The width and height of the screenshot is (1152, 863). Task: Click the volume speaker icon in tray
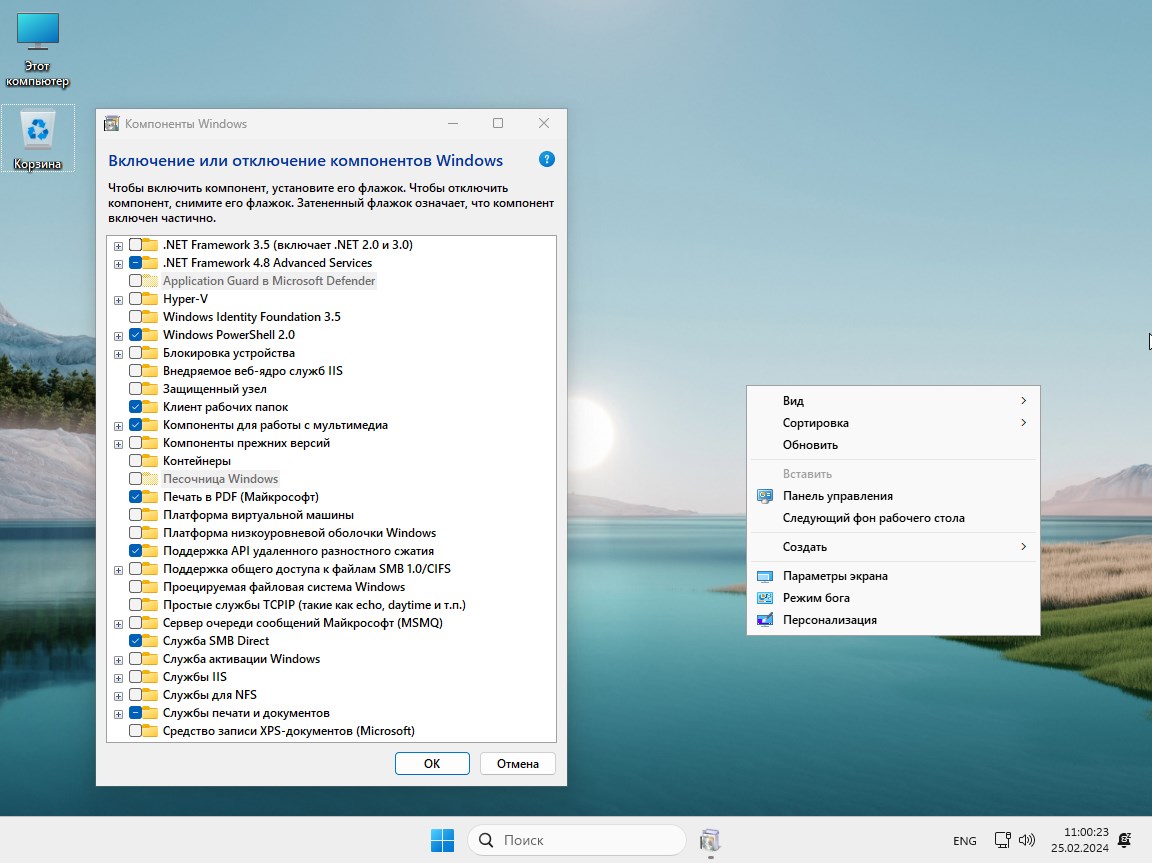point(1027,841)
